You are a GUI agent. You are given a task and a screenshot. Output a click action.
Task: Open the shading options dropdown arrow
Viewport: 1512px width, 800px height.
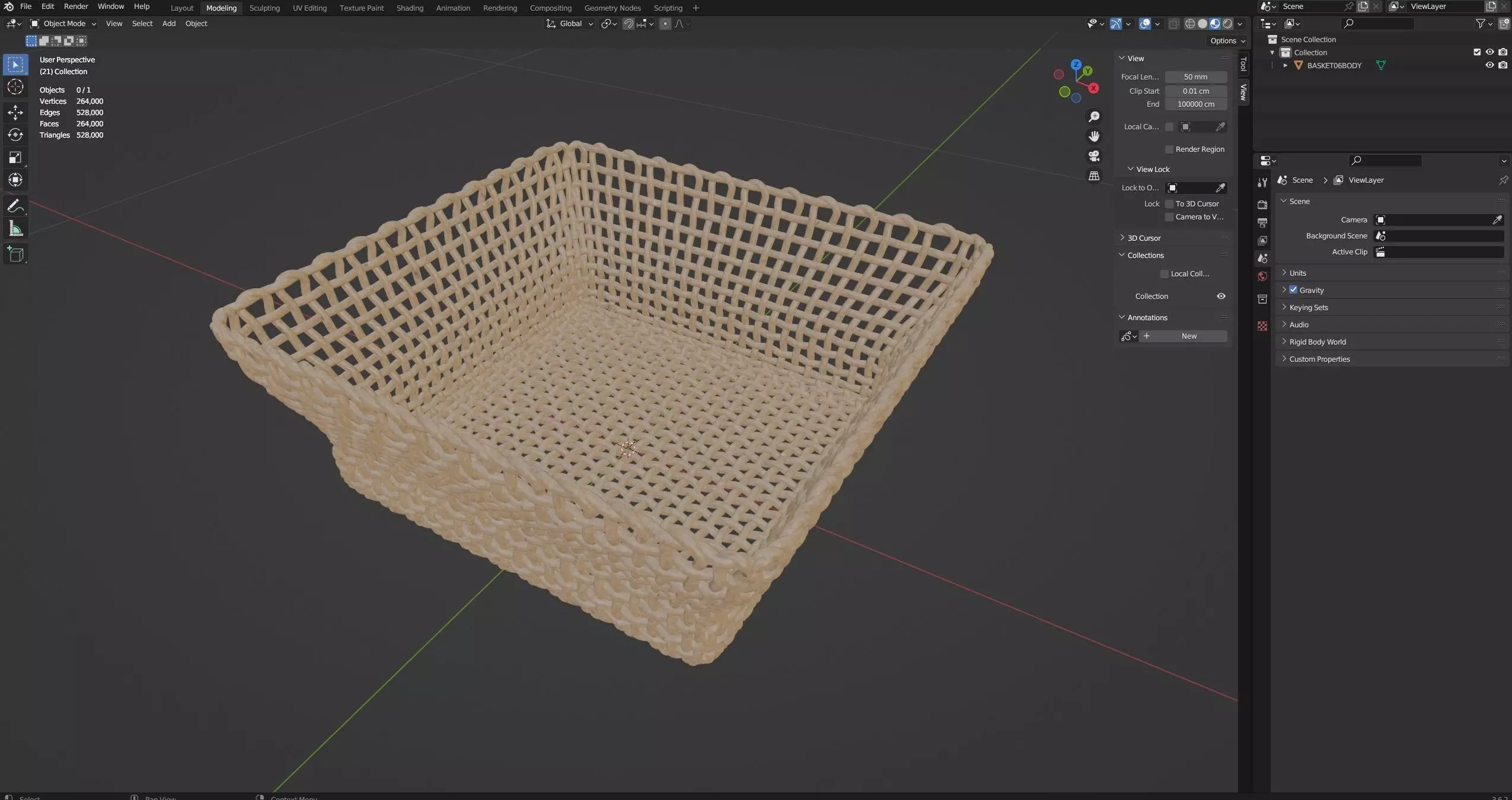(1240, 24)
